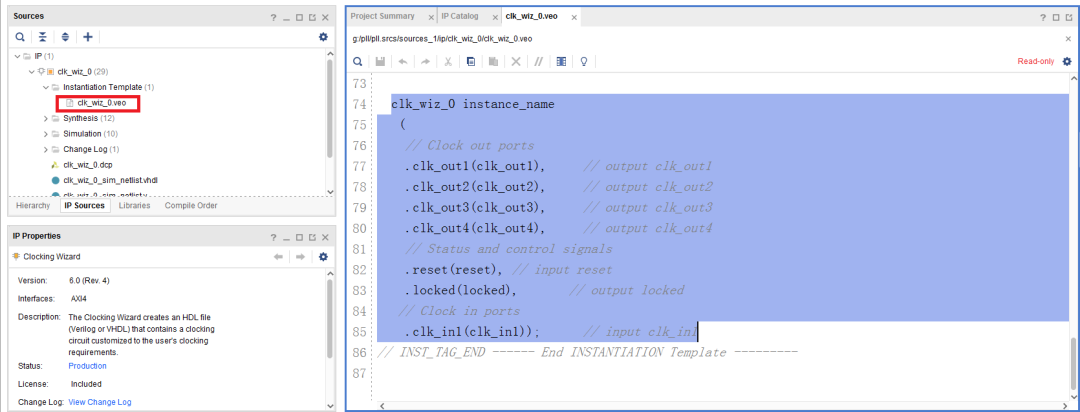Click the Clocking Wizard title in IP Properties
The height and width of the screenshot is (412, 1080).
[x=52, y=256]
